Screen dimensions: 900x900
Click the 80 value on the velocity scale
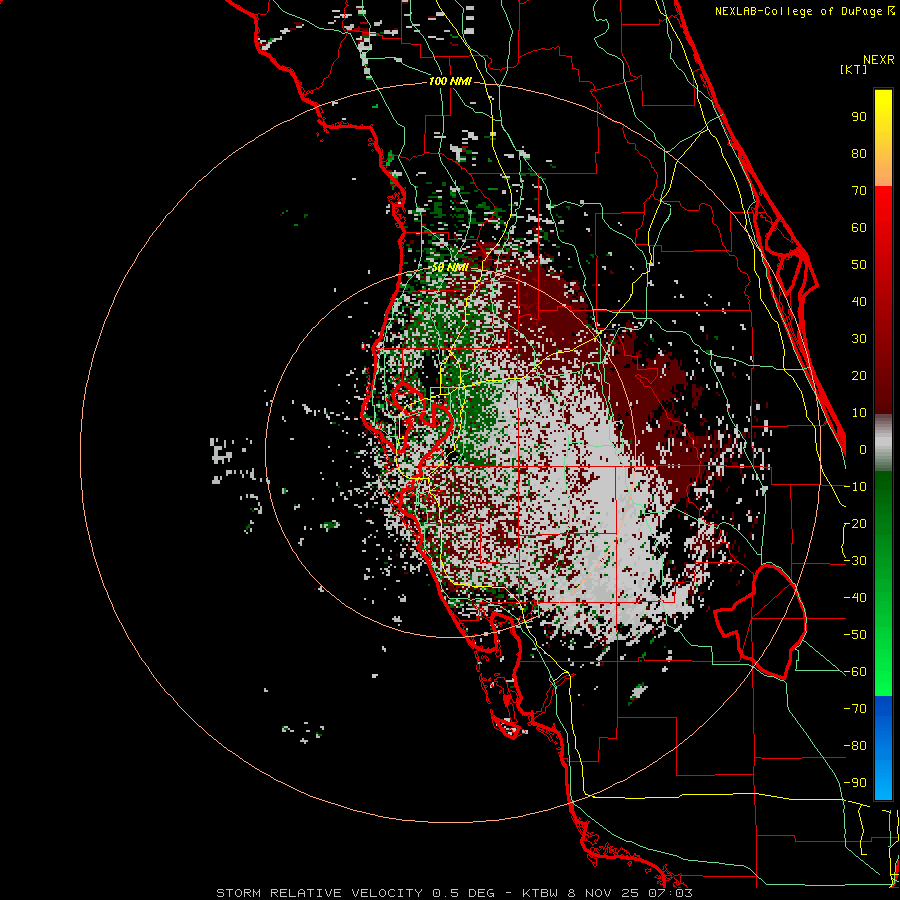click(859, 154)
